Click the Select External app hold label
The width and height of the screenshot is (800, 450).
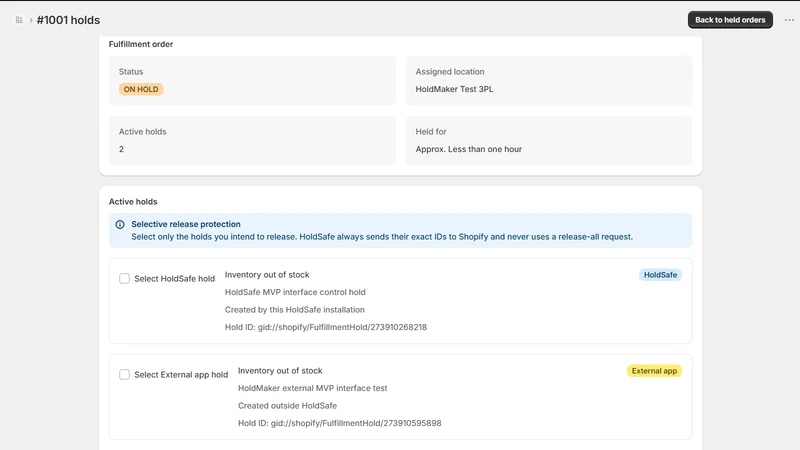[181, 374]
